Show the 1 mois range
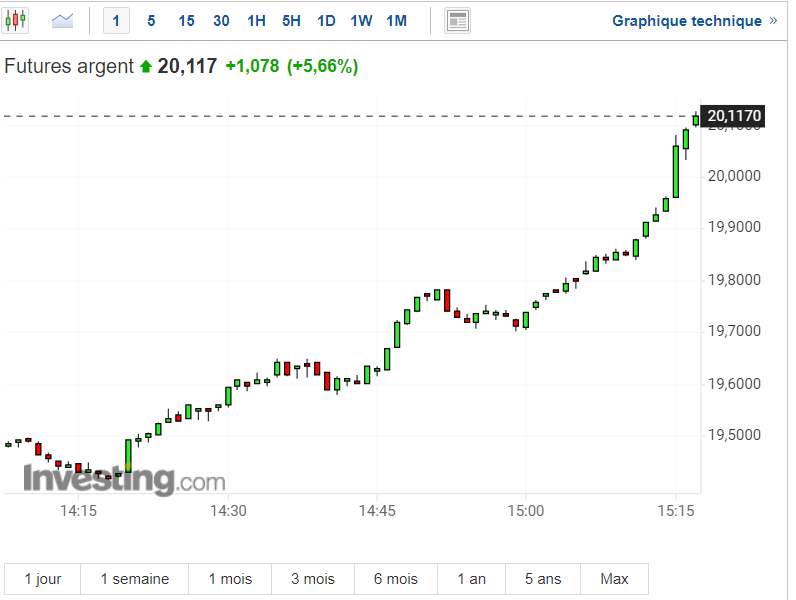This screenshot has height=600, width=796. tap(230, 579)
